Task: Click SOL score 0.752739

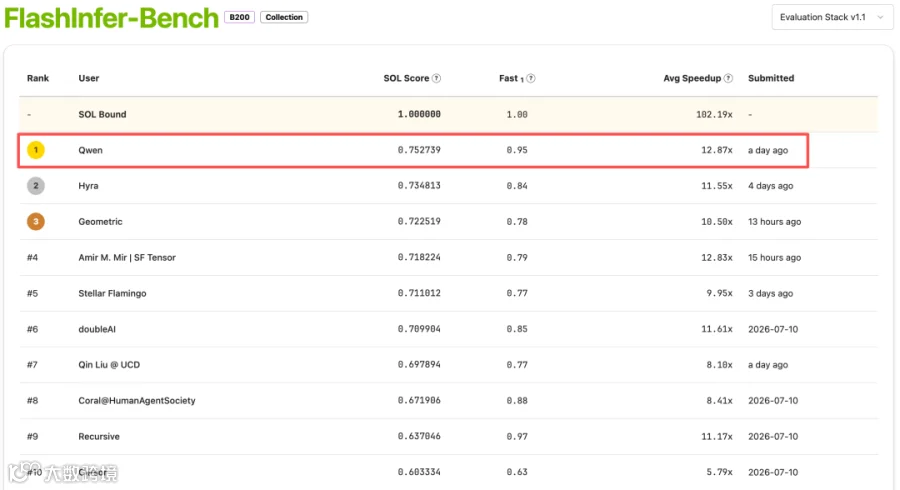Action: pyautogui.click(x=419, y=150)
